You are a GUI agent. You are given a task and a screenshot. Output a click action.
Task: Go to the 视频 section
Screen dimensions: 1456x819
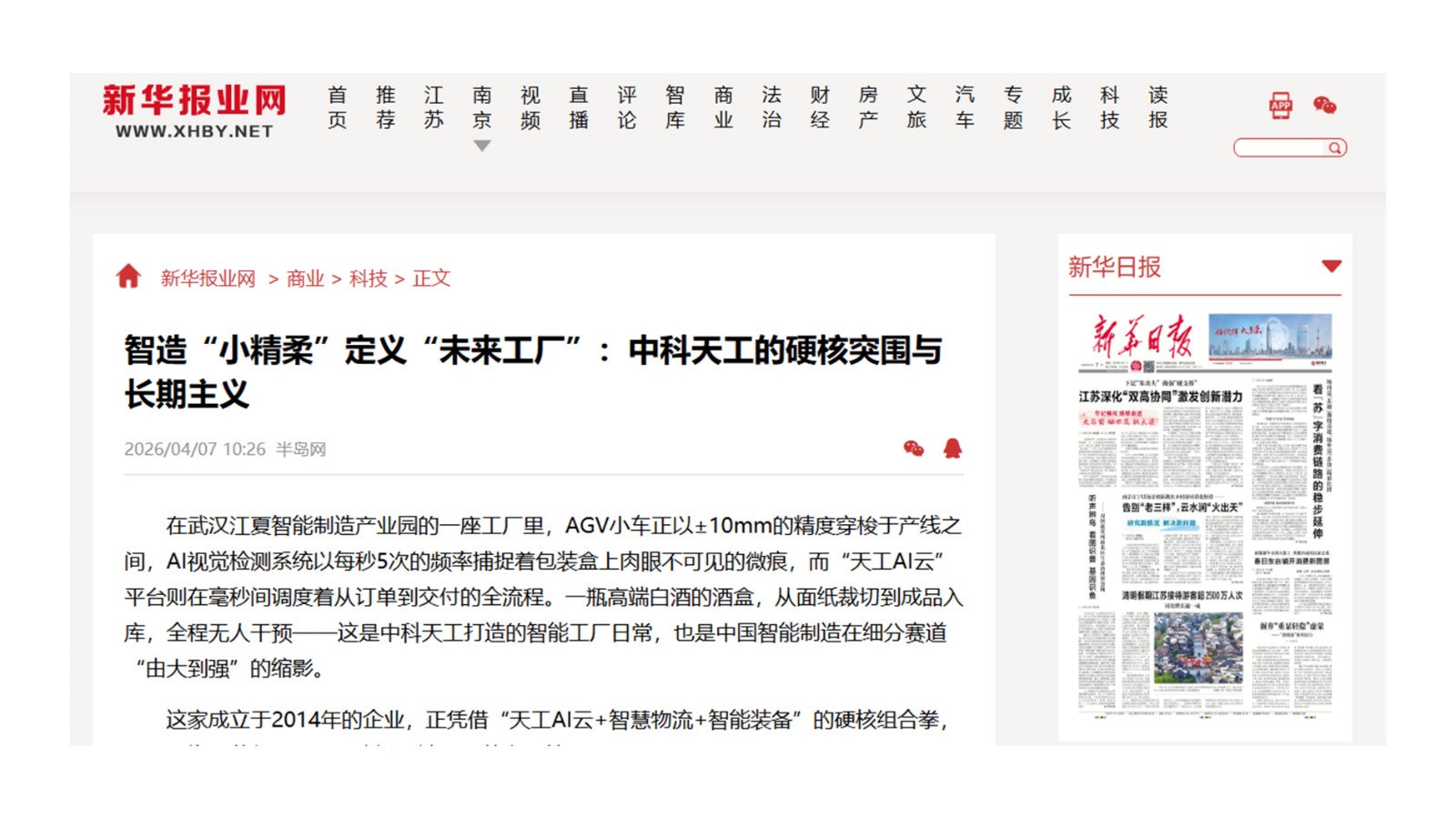531,107
